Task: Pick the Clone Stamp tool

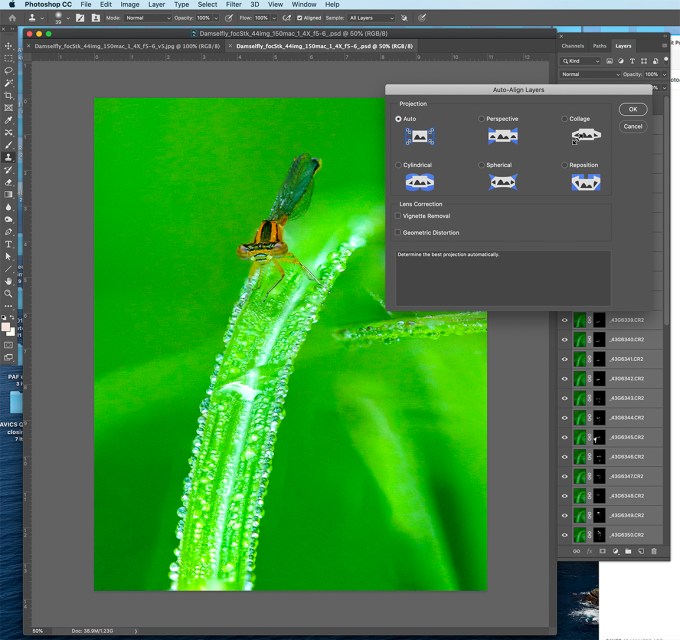Action: pyautogui.click(x=9, y=157)
